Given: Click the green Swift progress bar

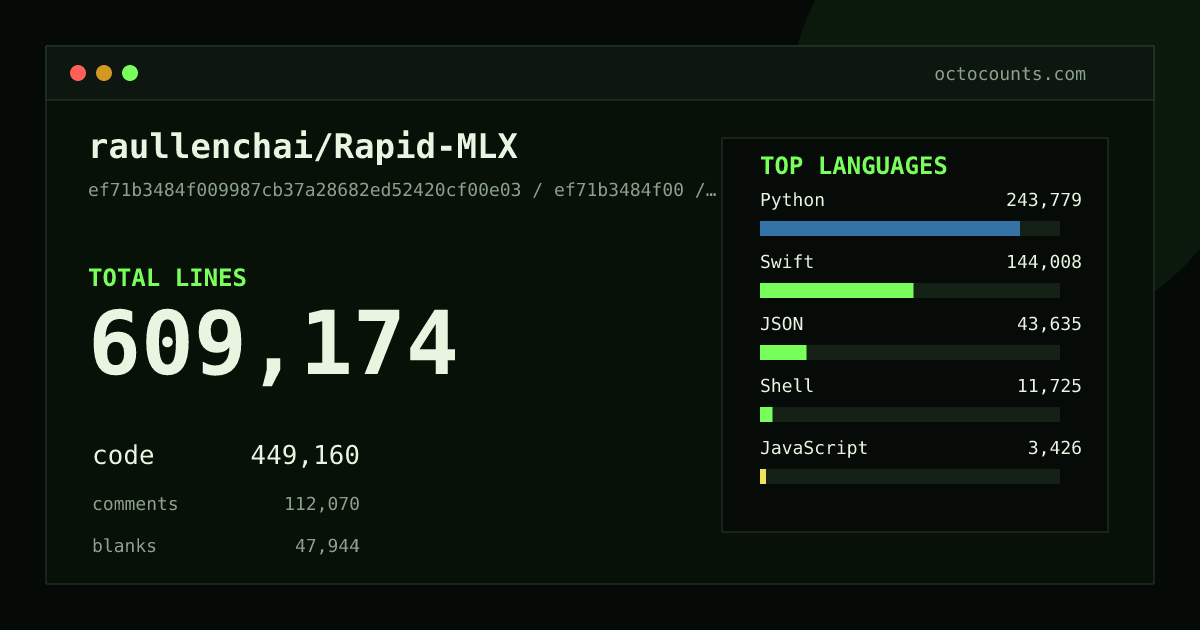Looking at the screenshot, I should click(x=837, y=290).
